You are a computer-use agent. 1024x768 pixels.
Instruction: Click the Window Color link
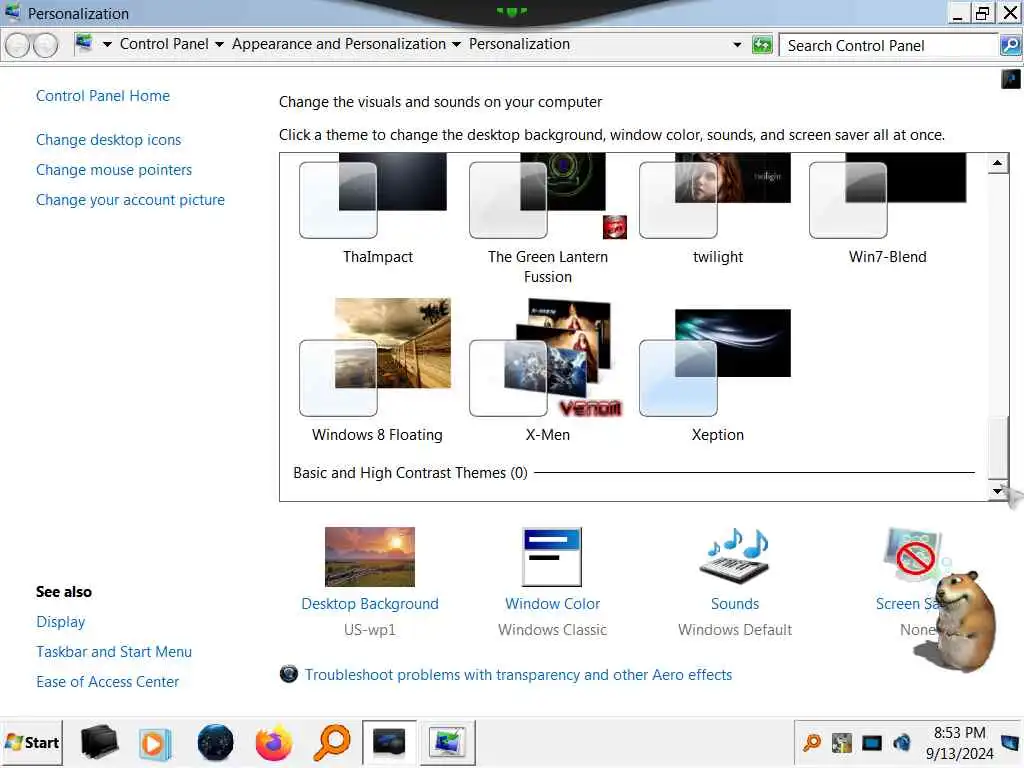coord(552,604)
